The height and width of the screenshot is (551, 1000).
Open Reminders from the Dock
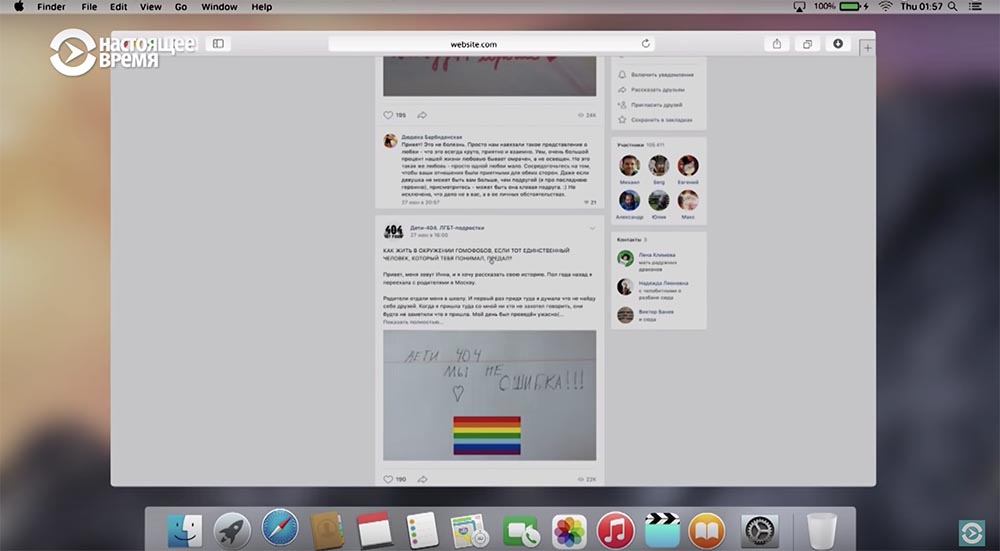pos(422,531)
